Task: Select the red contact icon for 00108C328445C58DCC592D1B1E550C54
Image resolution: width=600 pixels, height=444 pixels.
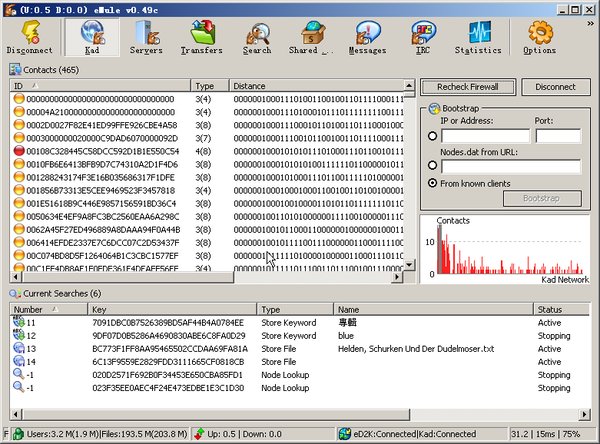Action: coord(19,151)
